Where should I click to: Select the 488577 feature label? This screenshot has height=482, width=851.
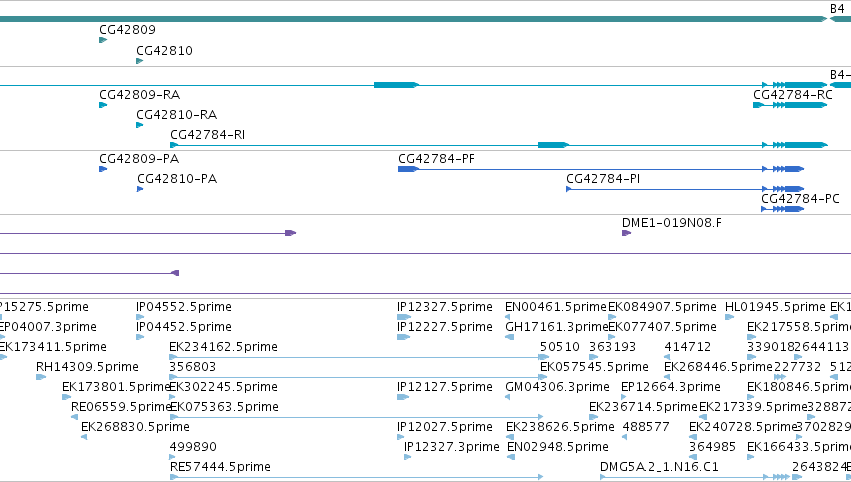646,427
